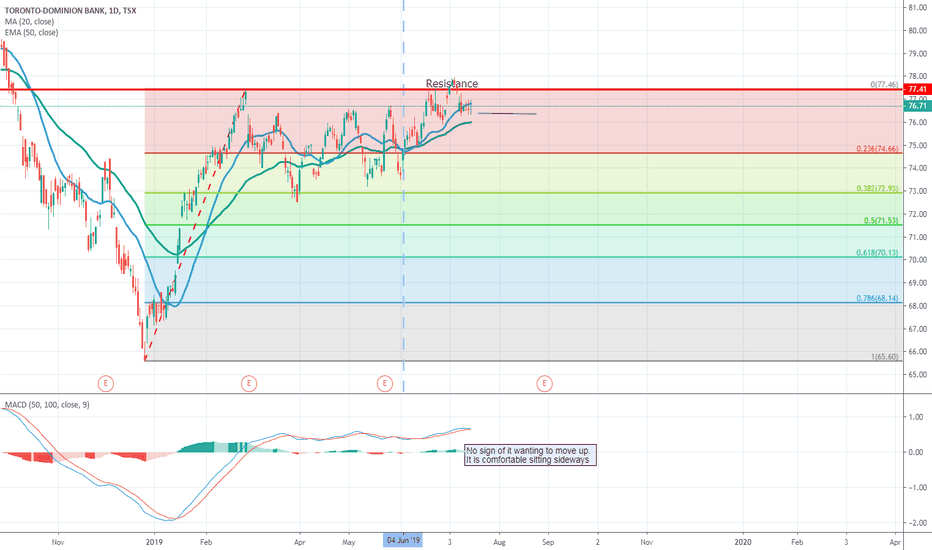This screenshot has width=932, height=550.
Task: Select the MACD (50, 100, close, 9) legend
Action: [47, 405]
